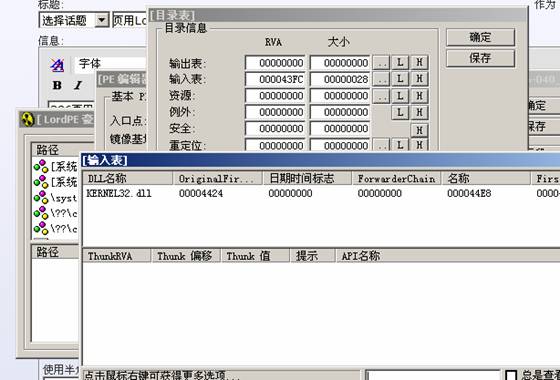Click the L button for 输出表
The image size is (560, 380).
tap(400, 63)
